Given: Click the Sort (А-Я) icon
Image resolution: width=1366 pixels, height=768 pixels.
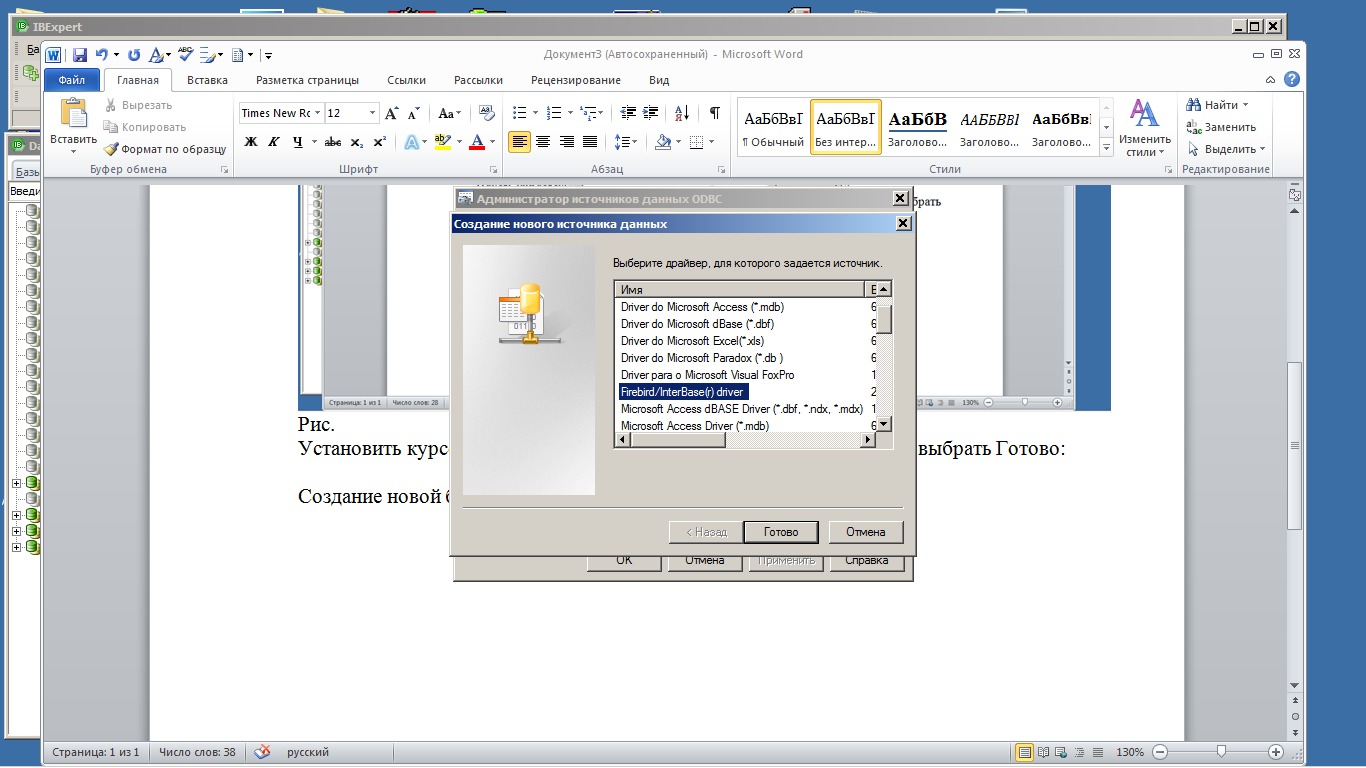Looking at the screenshot, I should point(682,113).
